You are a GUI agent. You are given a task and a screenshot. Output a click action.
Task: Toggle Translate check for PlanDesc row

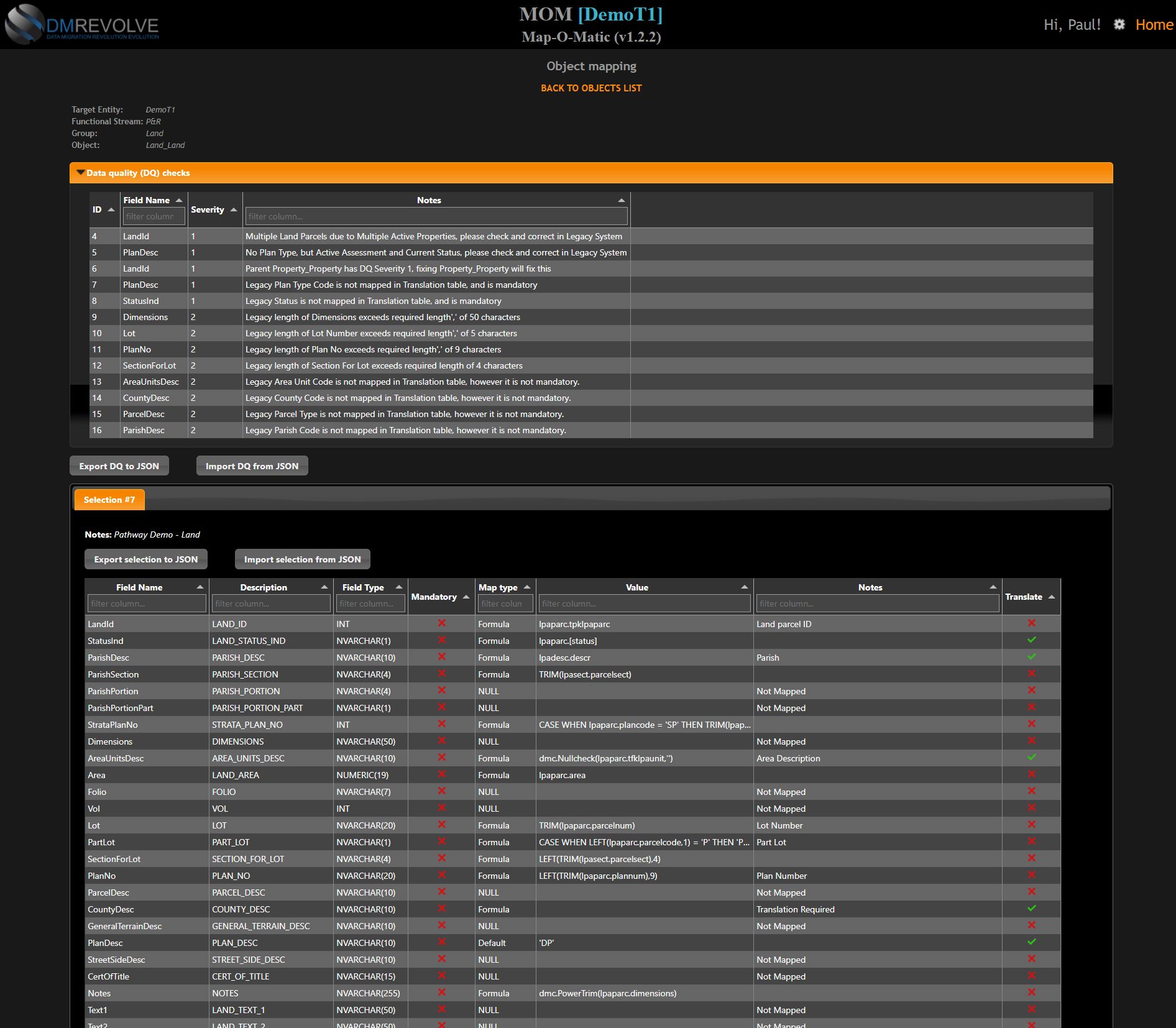1032,942
